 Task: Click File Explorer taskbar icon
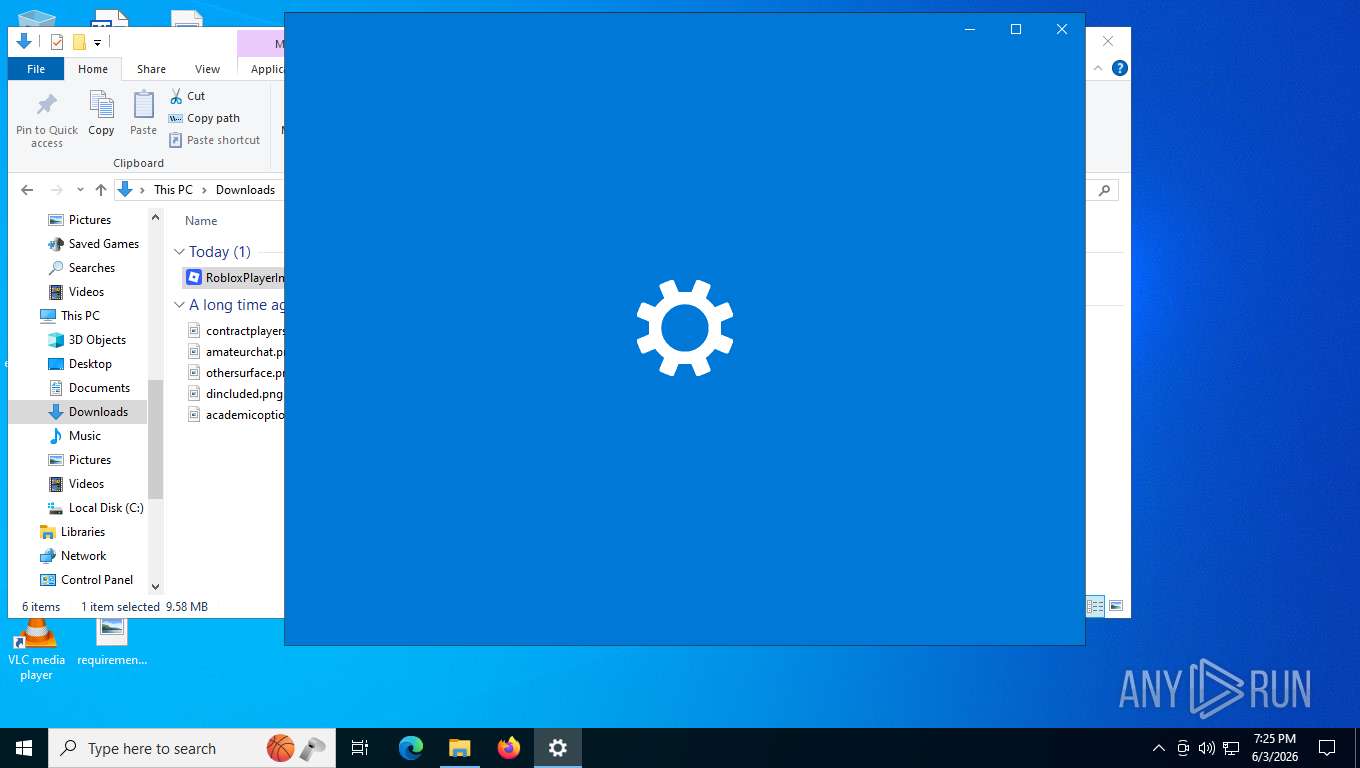460,748
